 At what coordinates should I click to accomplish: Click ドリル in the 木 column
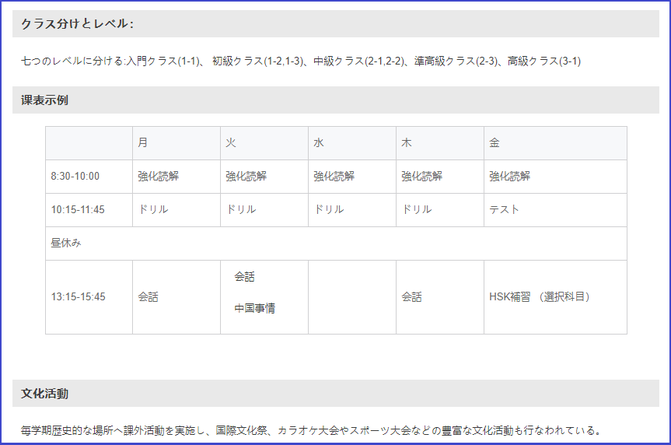coord(417,210)
